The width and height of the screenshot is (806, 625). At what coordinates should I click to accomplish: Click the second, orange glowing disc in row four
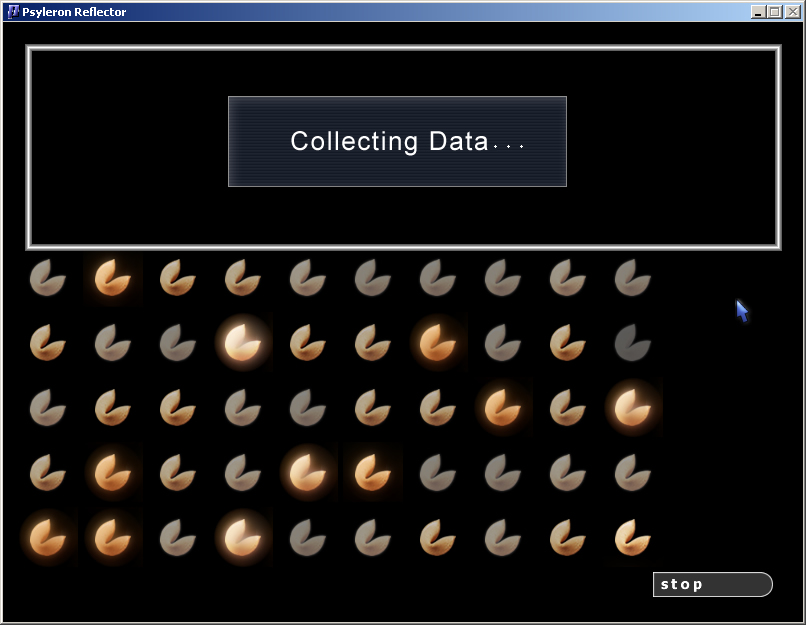pyautogui.click(x=113, y=473)
